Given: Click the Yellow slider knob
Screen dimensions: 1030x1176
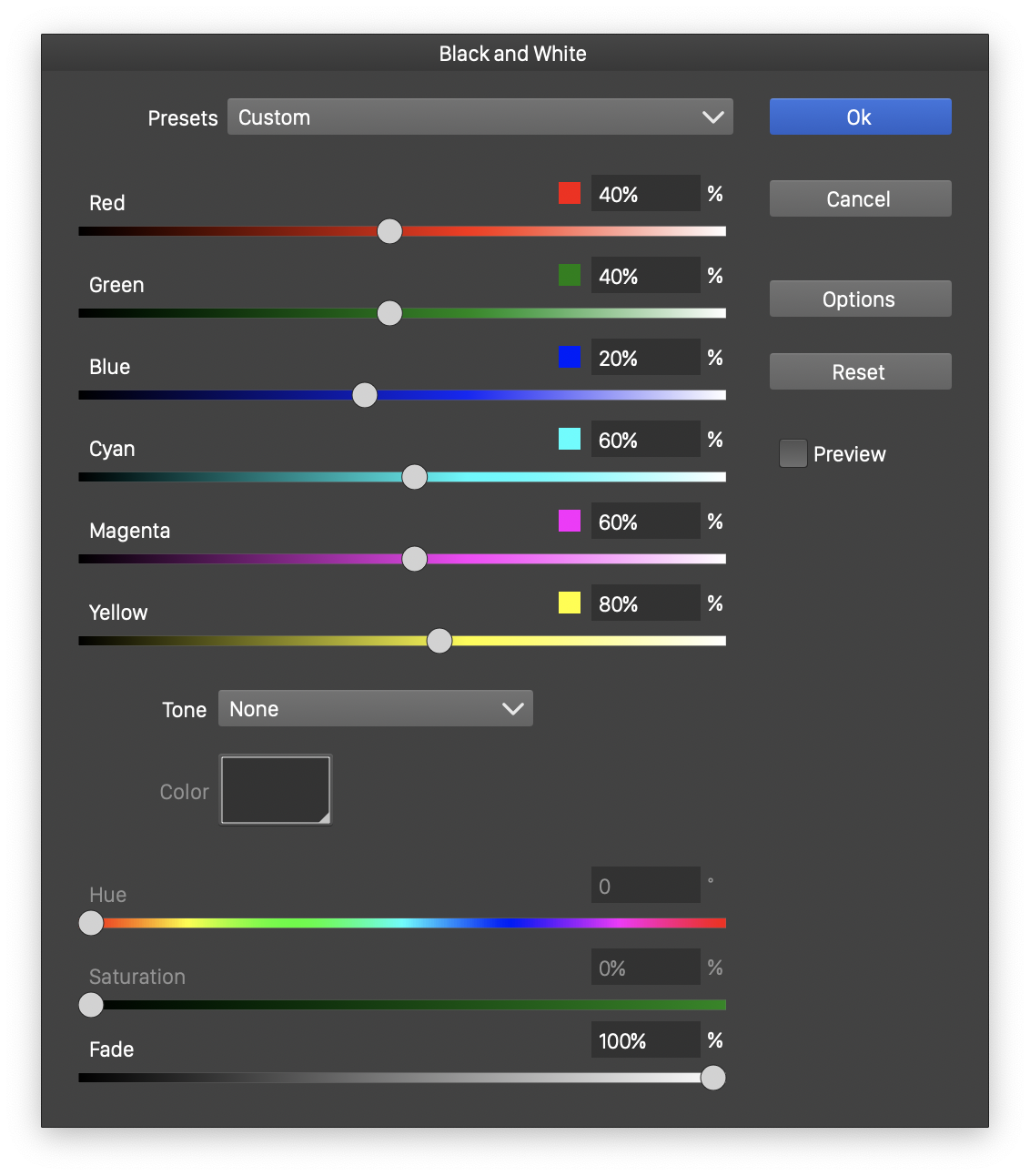Looking at the screenshot, I should point(439,641).
